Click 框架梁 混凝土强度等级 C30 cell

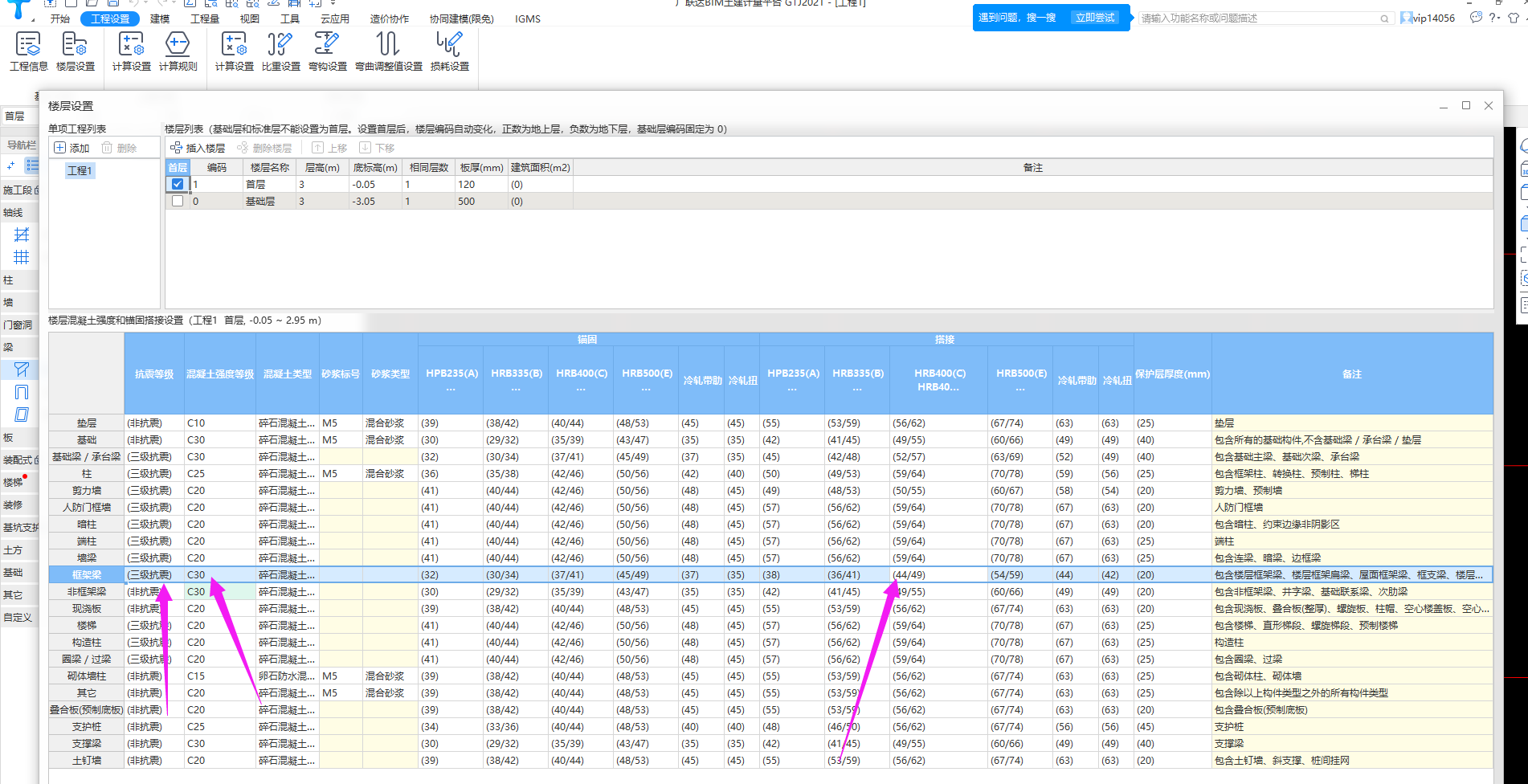point(220,574)
